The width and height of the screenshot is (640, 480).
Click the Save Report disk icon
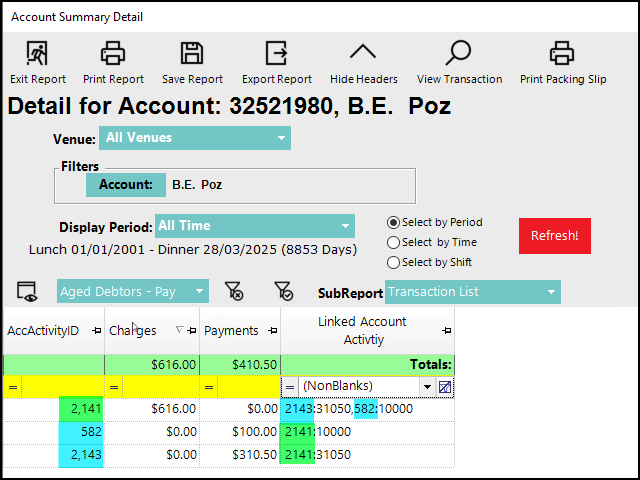(x=191, y=54)
